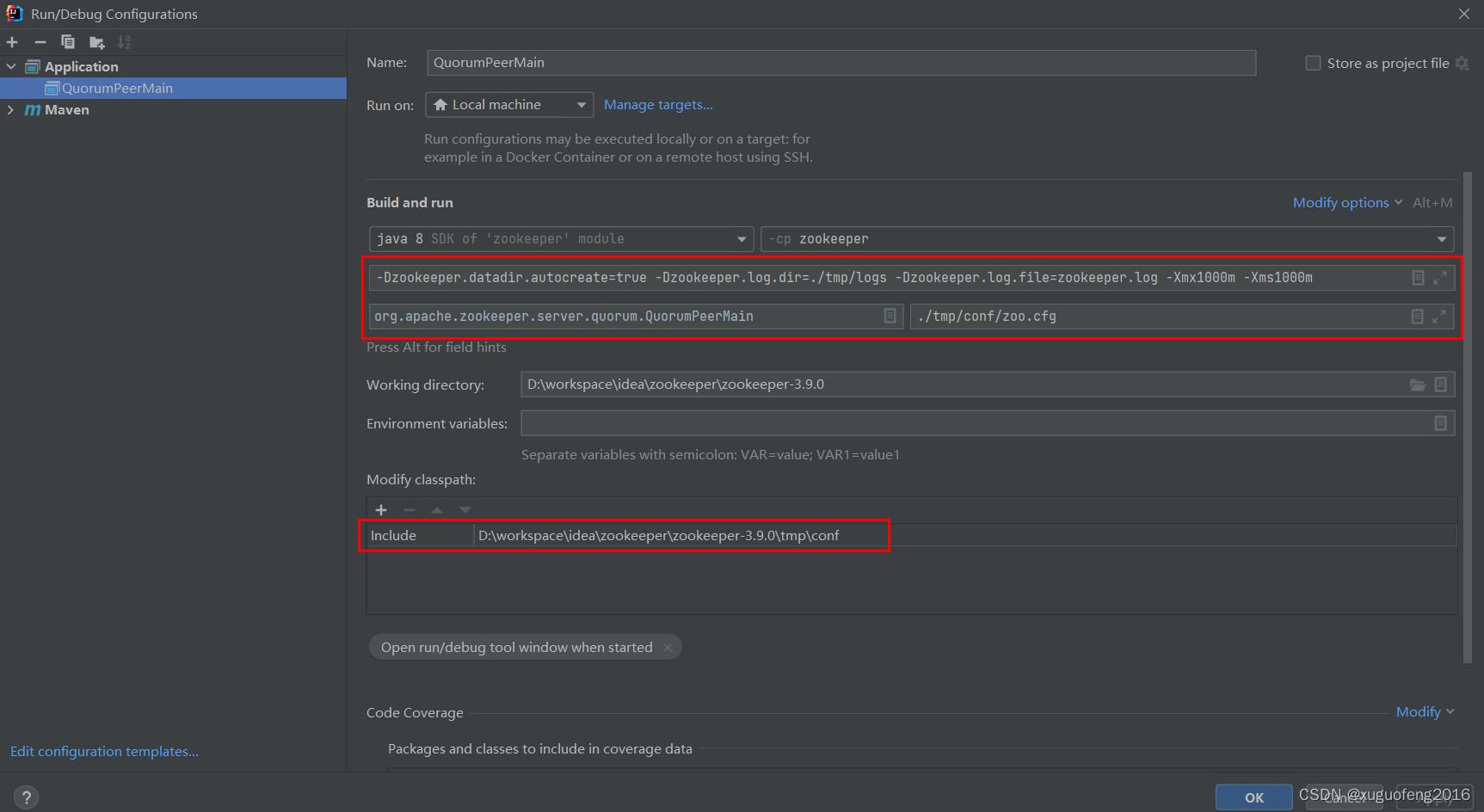Create a new configuration folder
The width and height of the screenshot is (1484, 812).
96,42
